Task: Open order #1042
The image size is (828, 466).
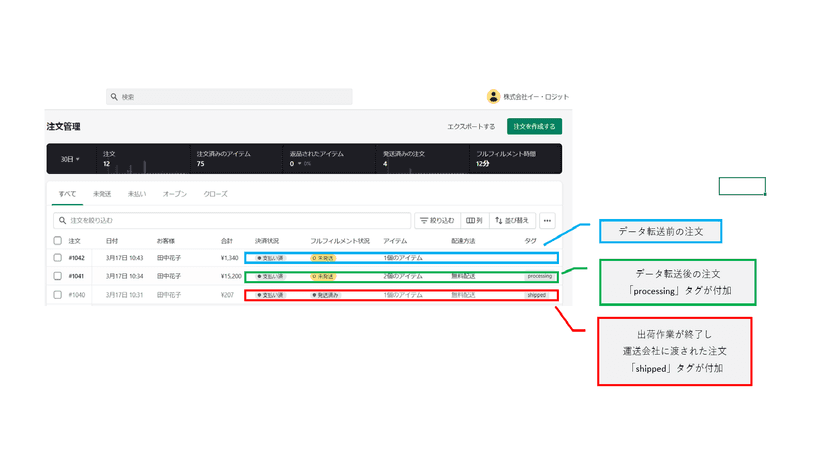Action: pyautogui.click(x=77, y=258)
